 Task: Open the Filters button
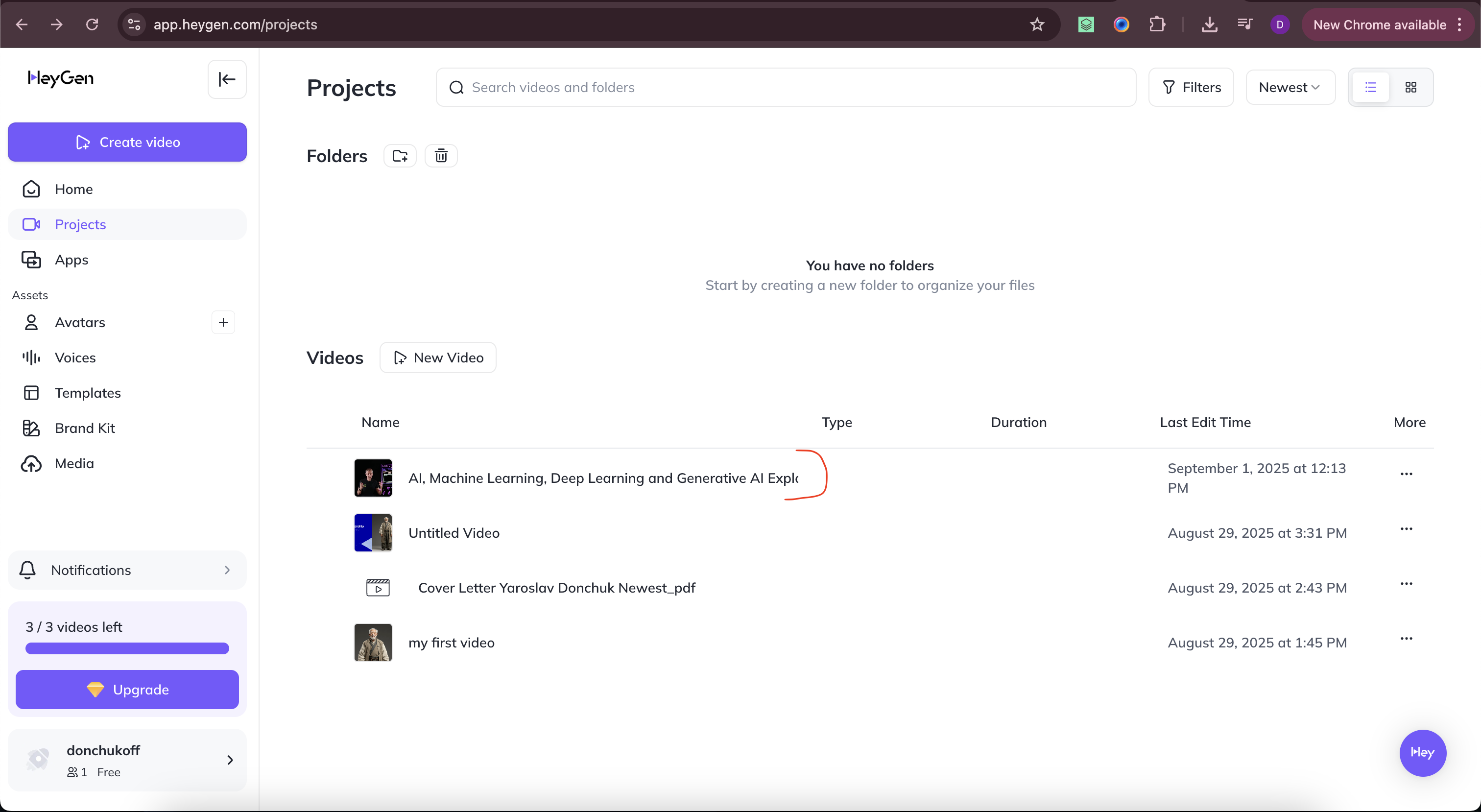point(1191,87)
